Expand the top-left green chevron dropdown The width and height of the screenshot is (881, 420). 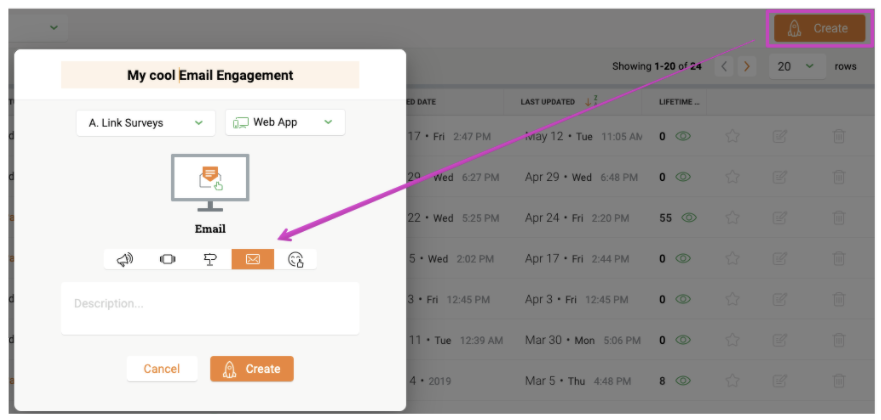click(x=54, y=28)
